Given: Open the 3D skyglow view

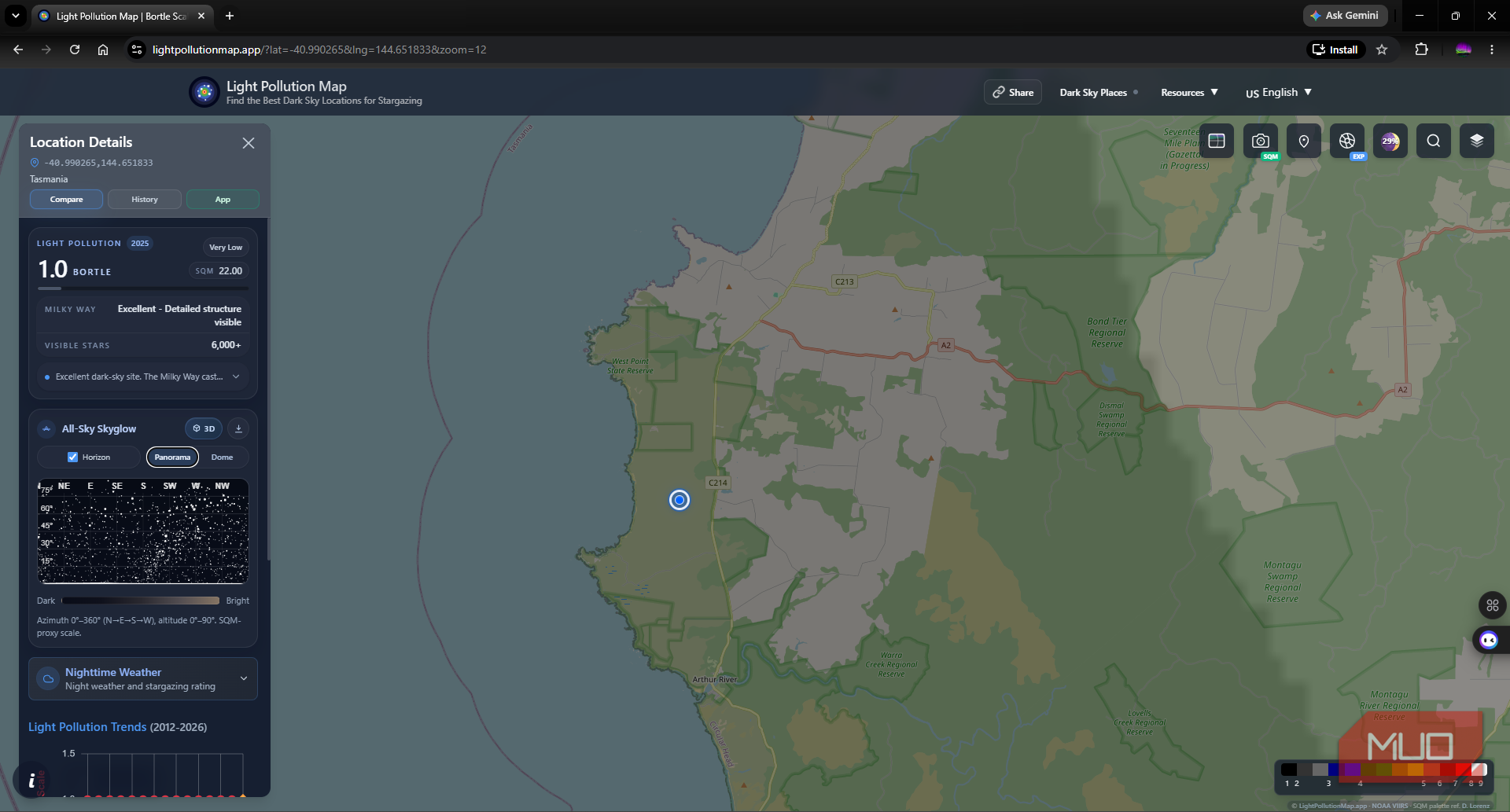Looking at the screenshot, I should pyautogui.click(x=204, y=428).
